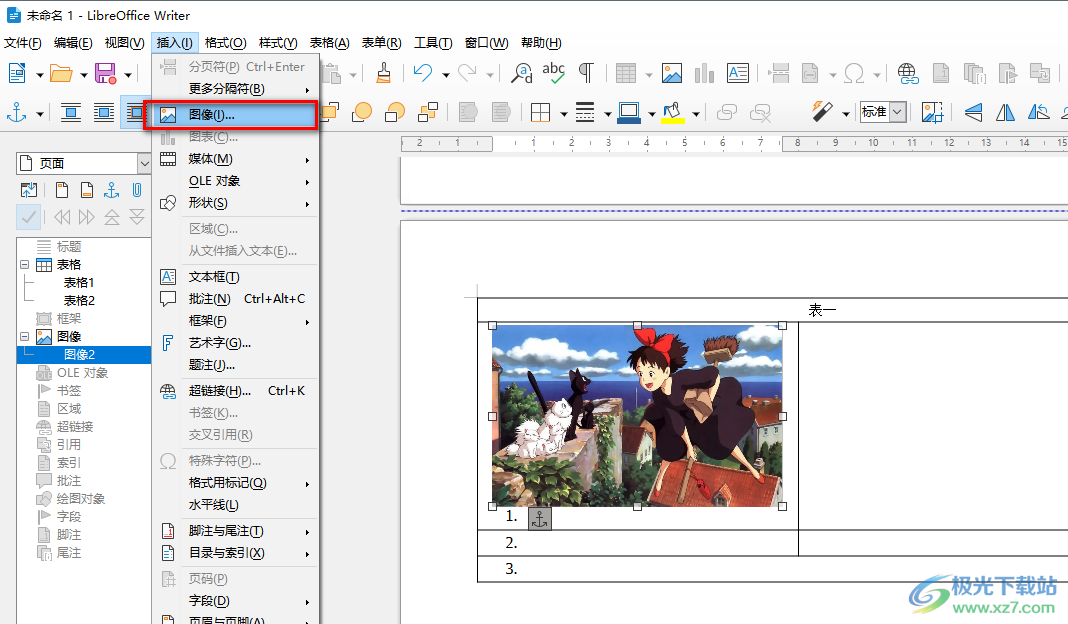Open the 目录与索引(X) submenu
Screen dimensions: 1068x624
(235, 552)
